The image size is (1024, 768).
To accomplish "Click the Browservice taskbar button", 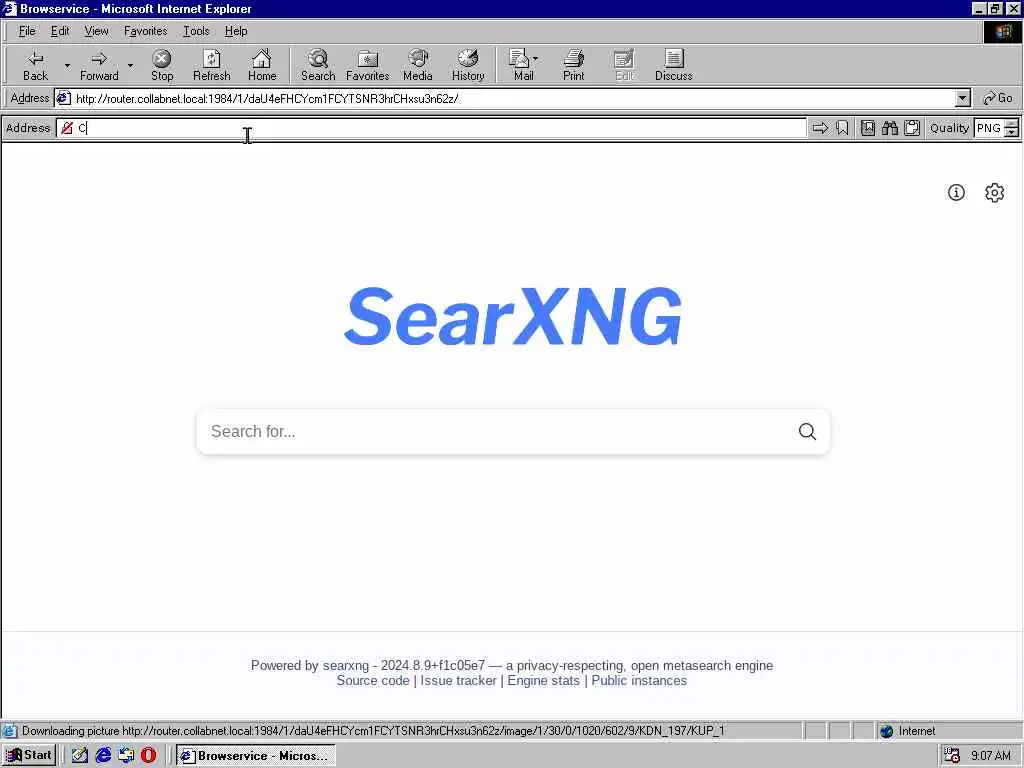I will [256, 756].
